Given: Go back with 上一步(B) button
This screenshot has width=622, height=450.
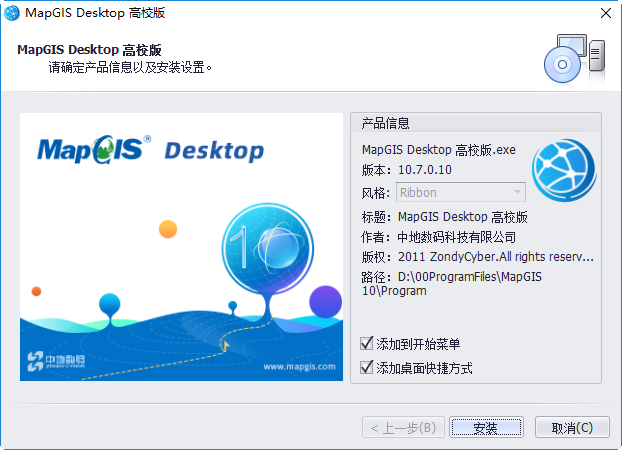Looking at the screenshot, I should pyautogui.click(x=402, y=428).
